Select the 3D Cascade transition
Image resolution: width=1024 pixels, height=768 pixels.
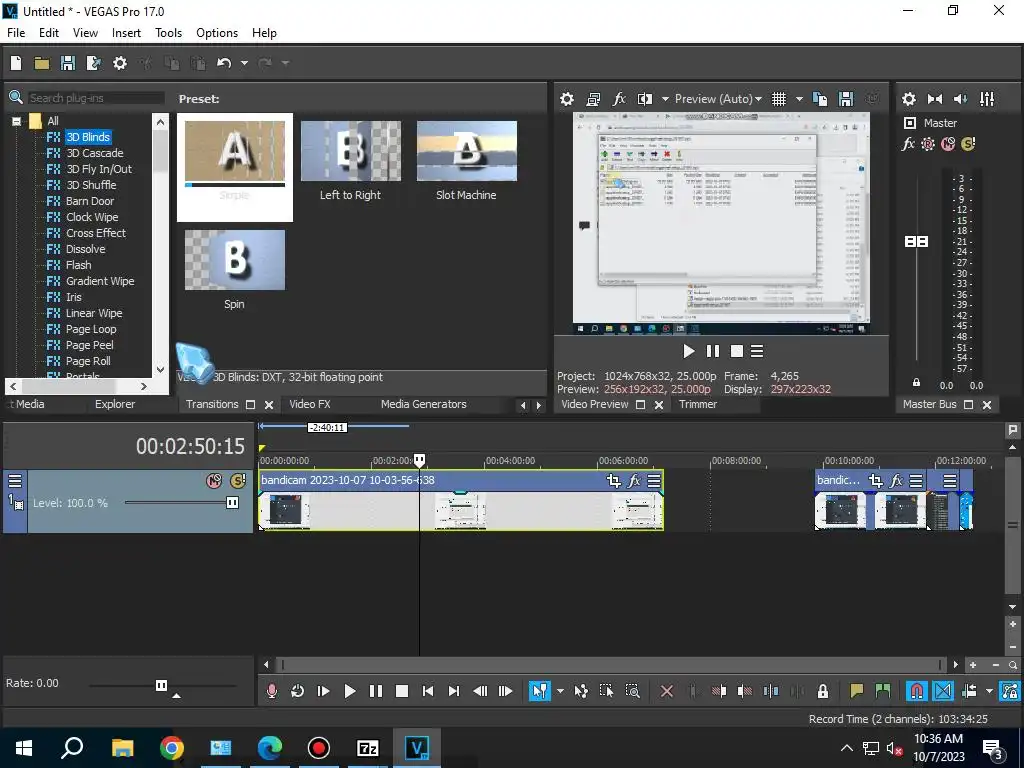[95, 153]
